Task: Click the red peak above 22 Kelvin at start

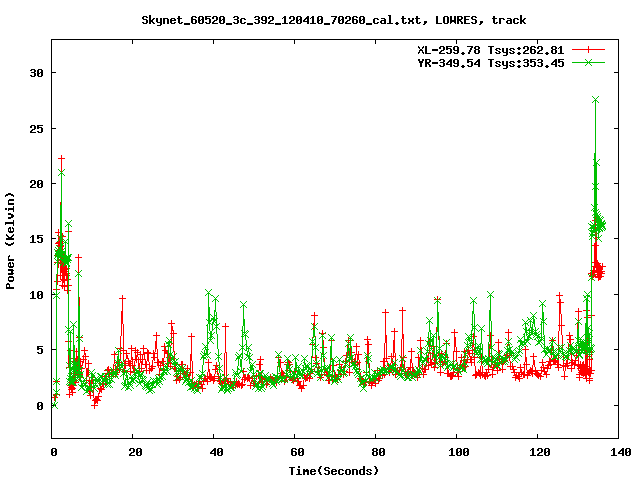Action: tap(62, 158)
